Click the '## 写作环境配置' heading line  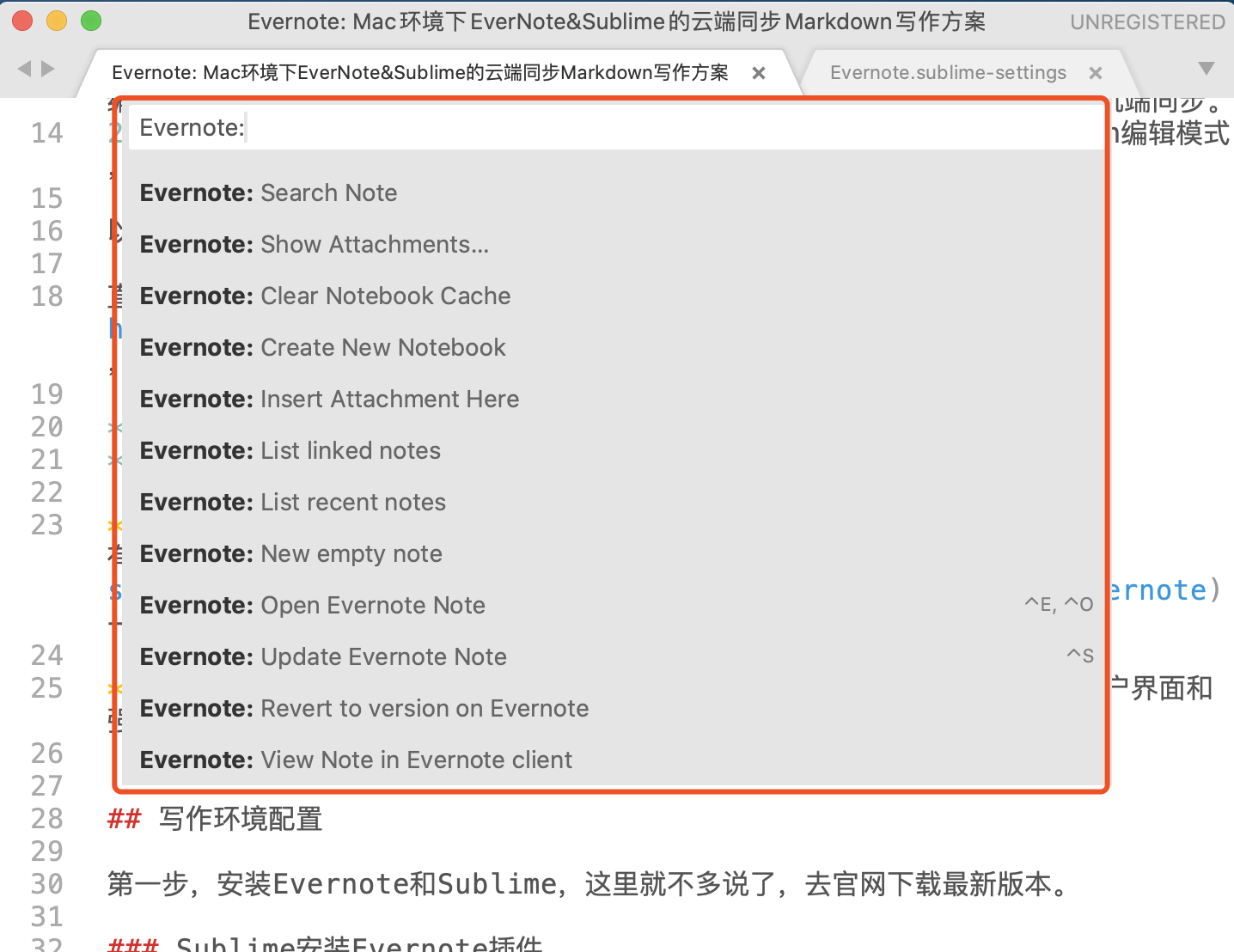pyautogui.click(x=215, y=819)
